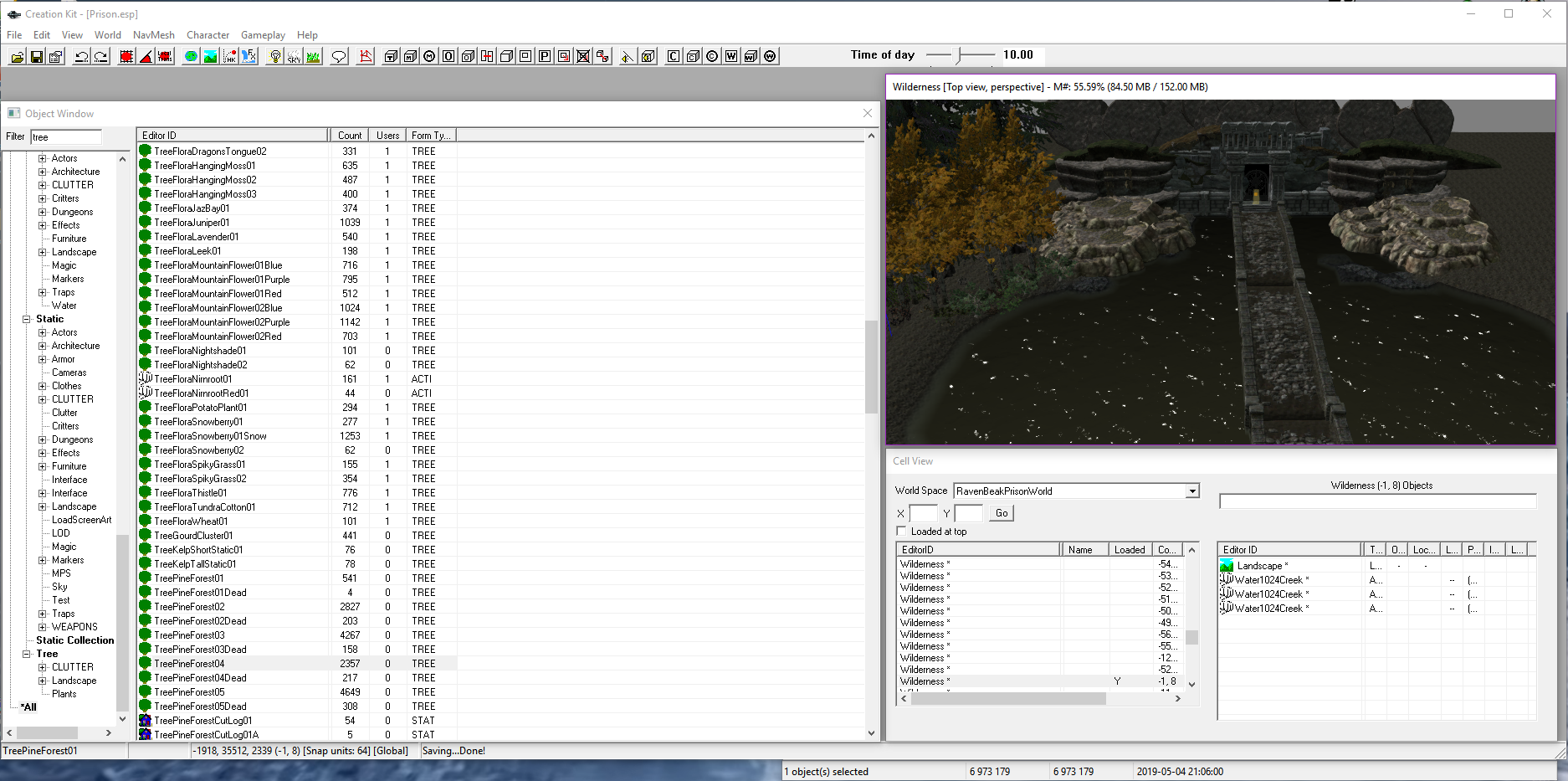Focus the X coordinate field
The height and width of the screenshot is (781, 1568).
point(923,513)
